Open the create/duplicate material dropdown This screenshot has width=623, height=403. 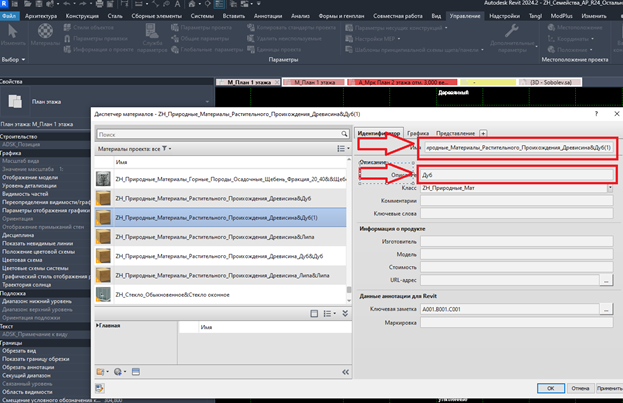[103, 372]
